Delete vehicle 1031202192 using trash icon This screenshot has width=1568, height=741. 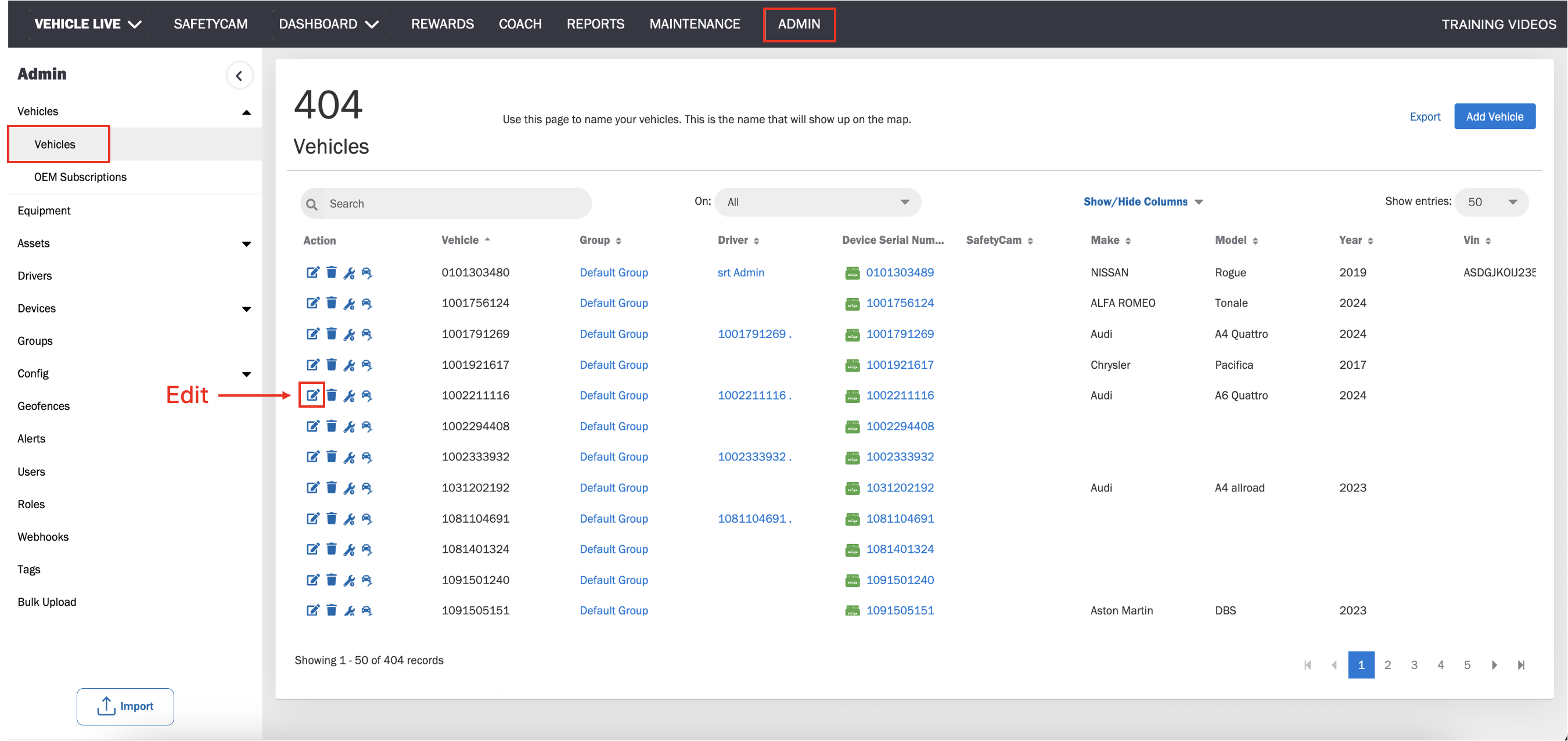331,487
